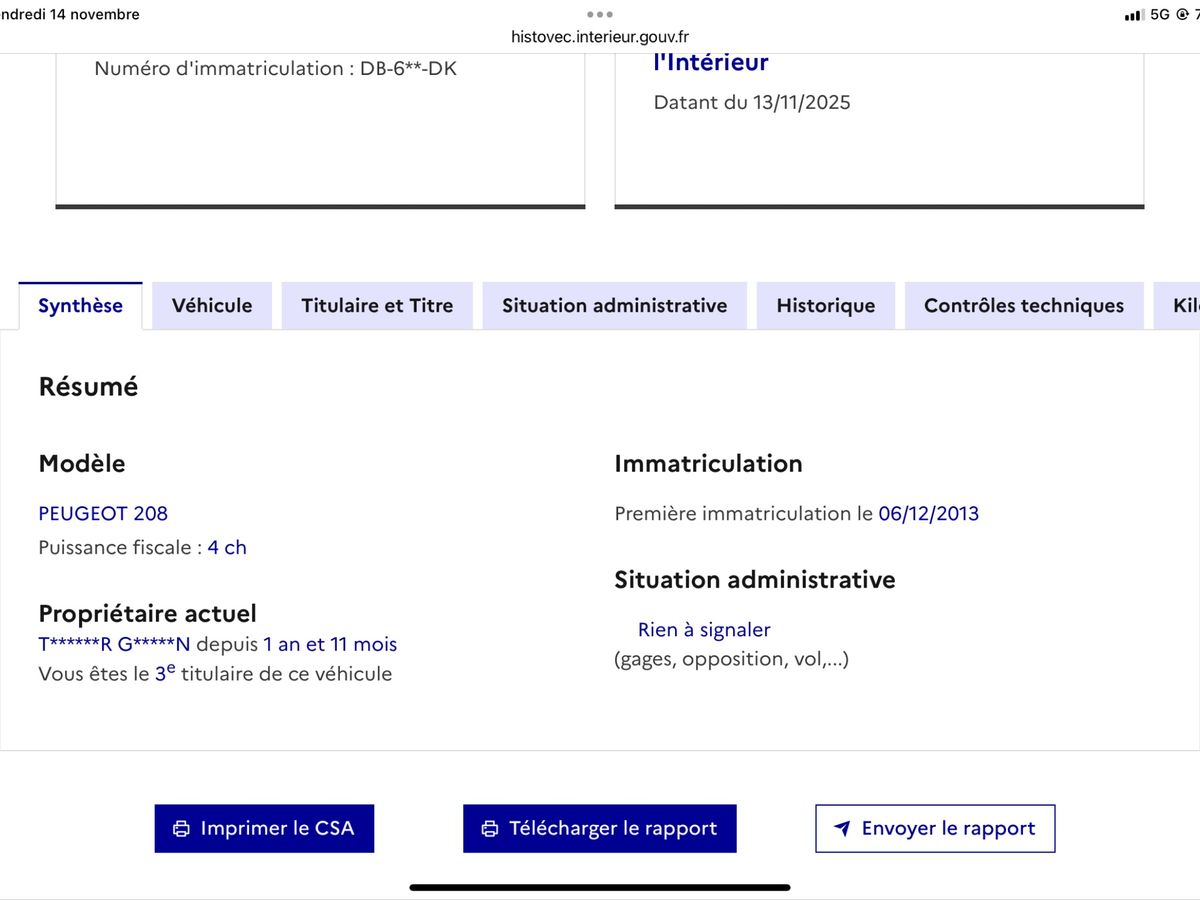This screenshot has width=1200, height=900.
Task: Open the Contrôles techniques tab
Action: [x=1024, y=306]
